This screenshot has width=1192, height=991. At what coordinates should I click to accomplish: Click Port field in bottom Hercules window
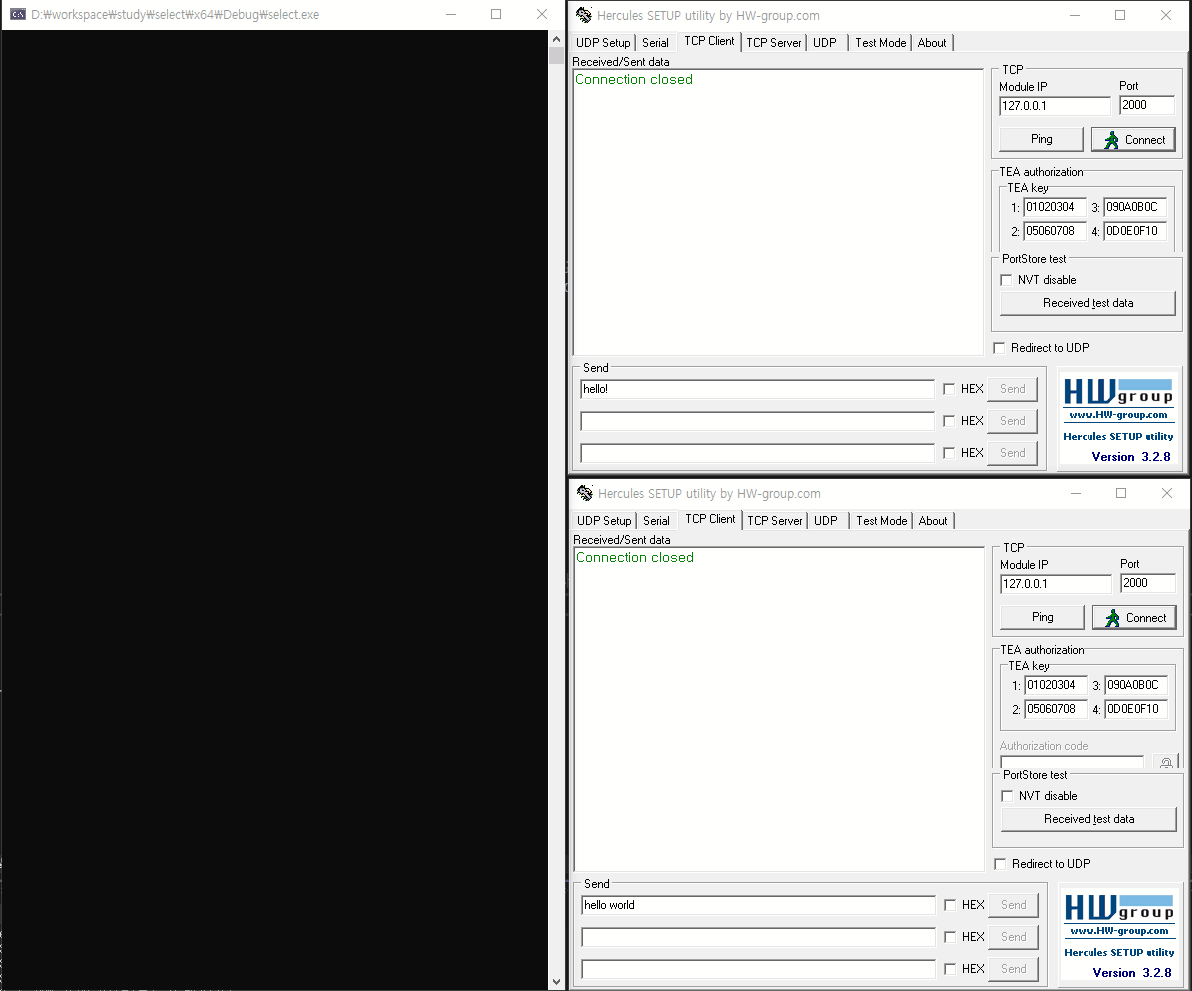pos(1147,584)
